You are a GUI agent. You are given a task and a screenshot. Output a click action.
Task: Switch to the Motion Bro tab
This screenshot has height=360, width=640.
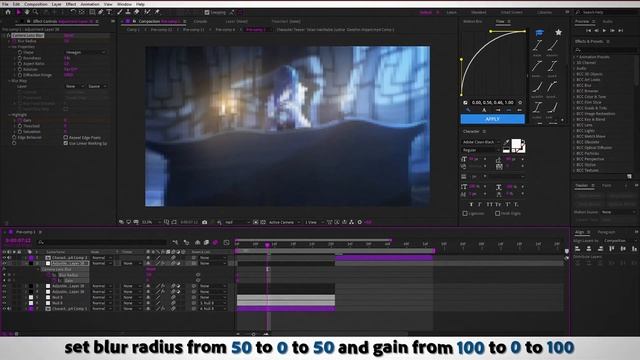(x=473, y=21)
